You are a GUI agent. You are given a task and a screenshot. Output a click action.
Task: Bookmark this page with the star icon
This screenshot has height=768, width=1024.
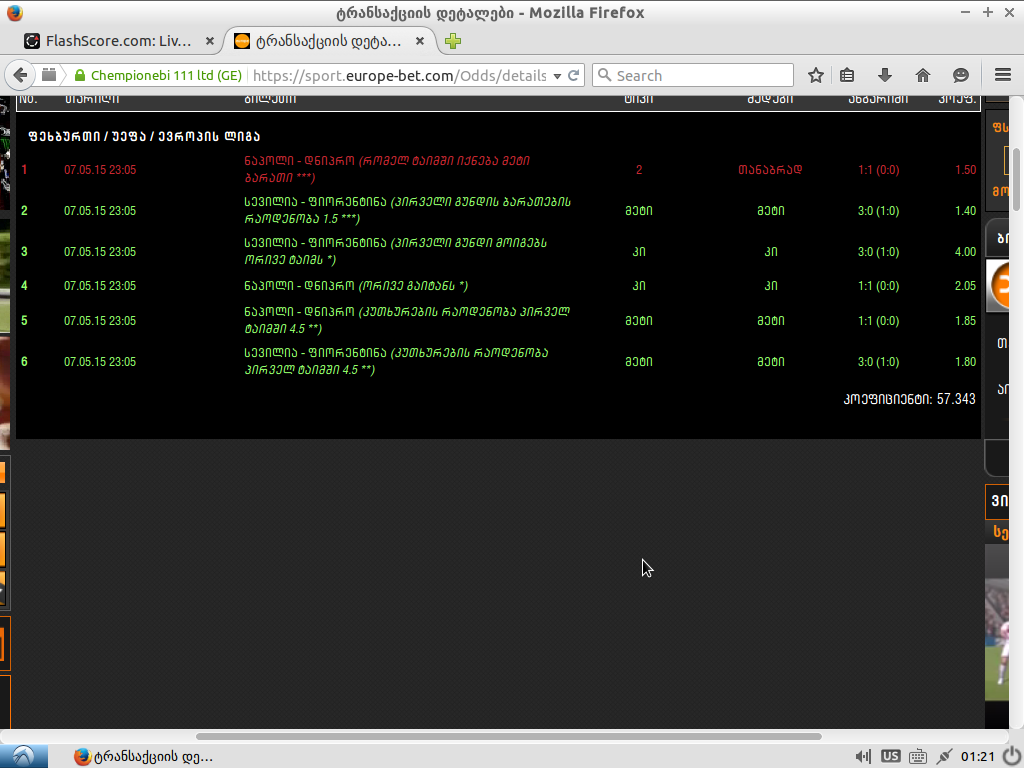point(816,75)
